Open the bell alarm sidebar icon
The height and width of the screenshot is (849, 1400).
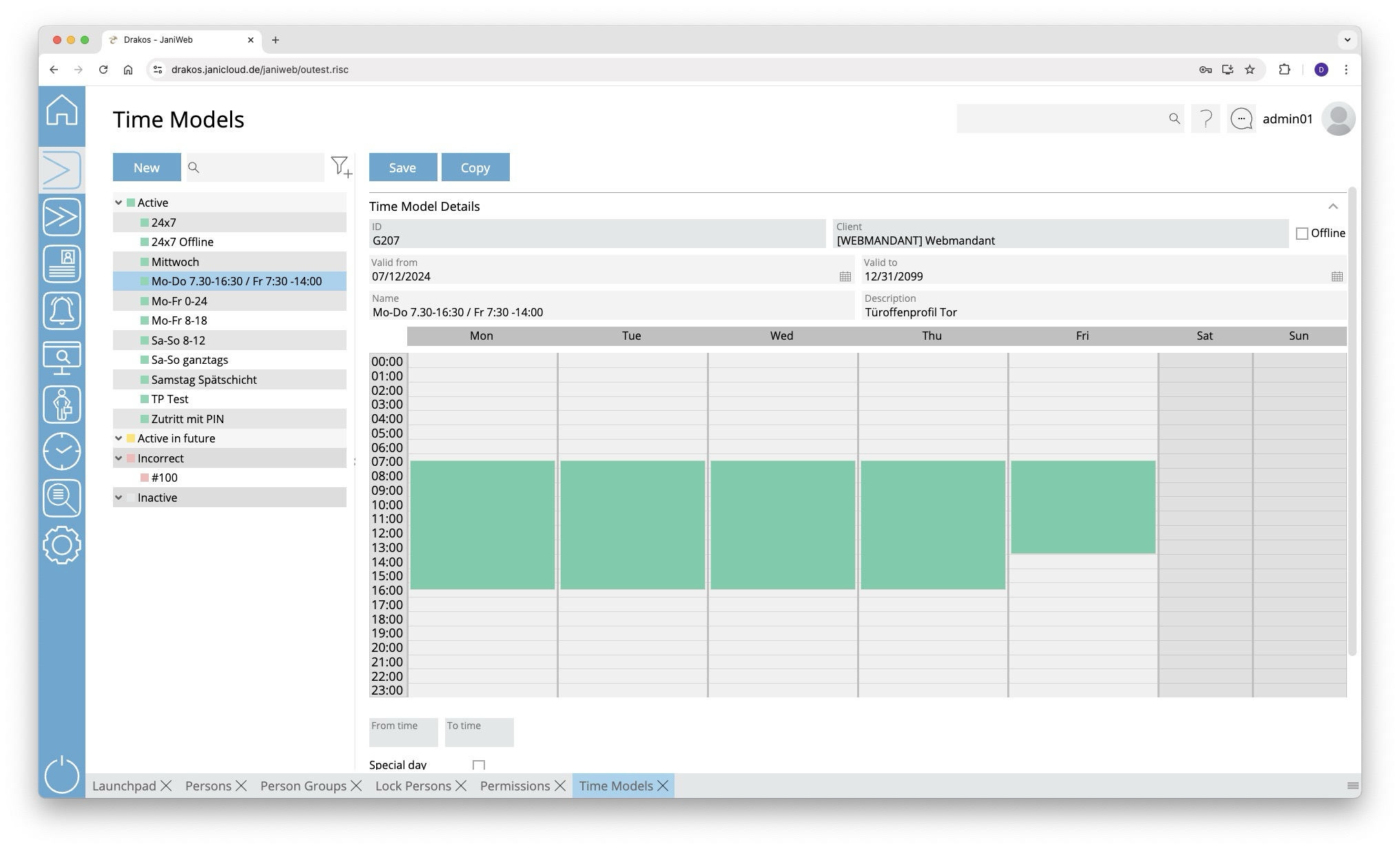pyautogui.click(x=62, y=311)
